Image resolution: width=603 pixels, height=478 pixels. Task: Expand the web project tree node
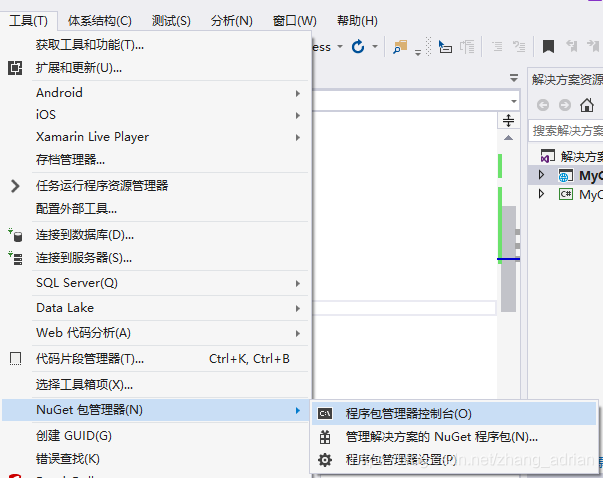pyautogui.click(x=541, y=175)
